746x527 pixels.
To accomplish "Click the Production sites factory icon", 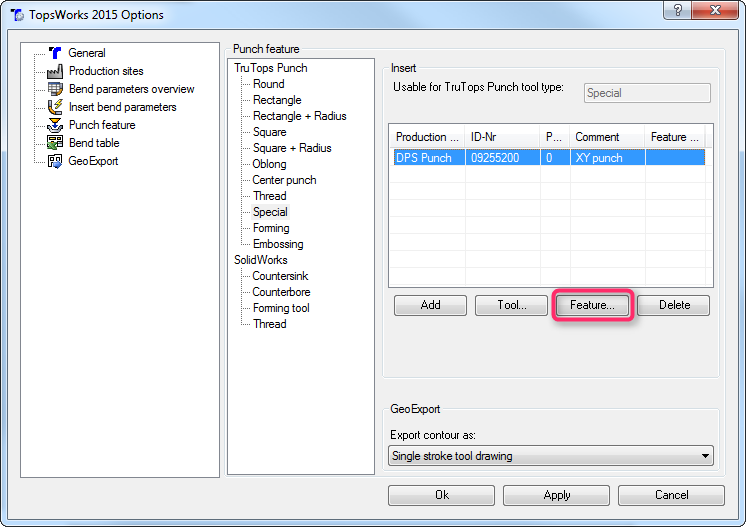I will click(56, 71).
